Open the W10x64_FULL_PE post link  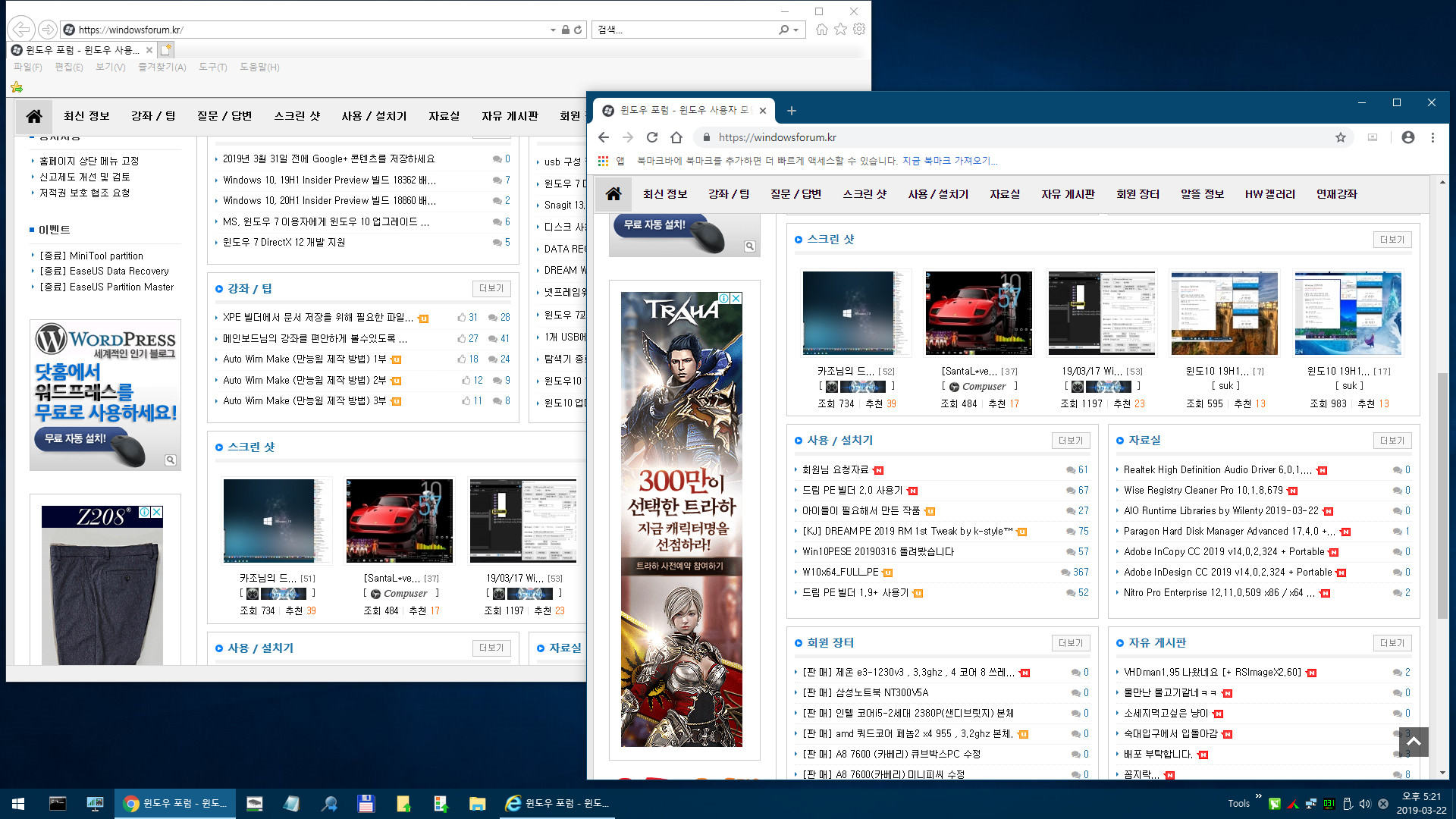point(841,572)
